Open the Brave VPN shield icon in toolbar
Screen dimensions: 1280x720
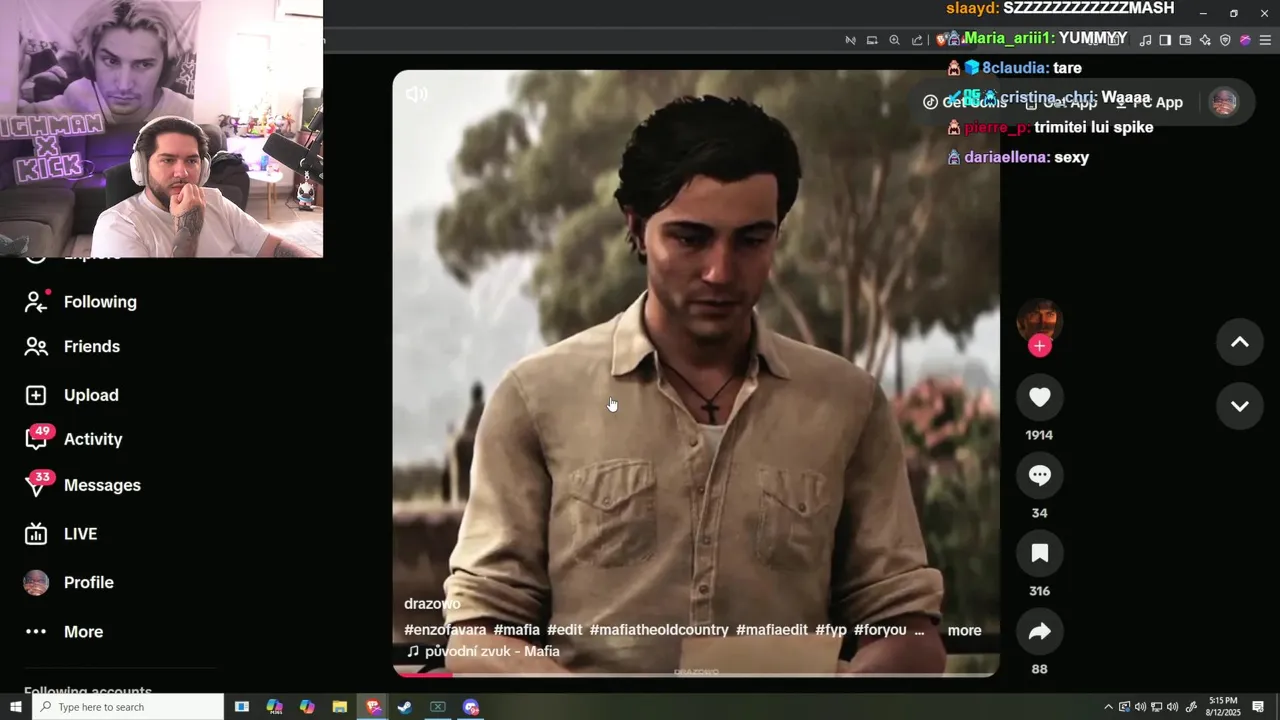point(1225,40)
